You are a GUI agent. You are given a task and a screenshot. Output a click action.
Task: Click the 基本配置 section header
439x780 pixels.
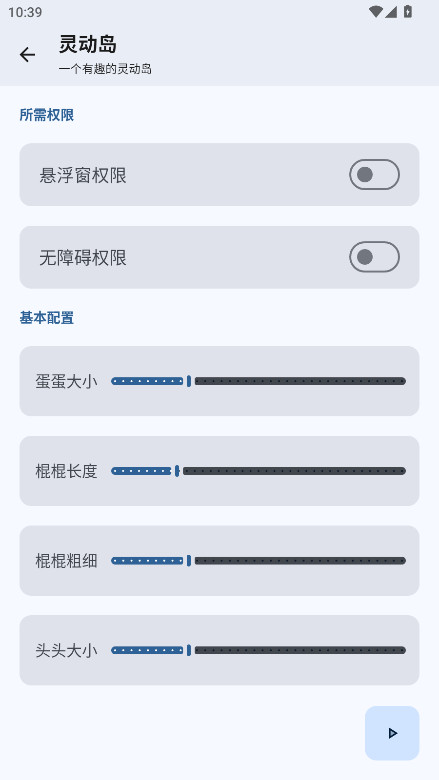coord(47,318)
